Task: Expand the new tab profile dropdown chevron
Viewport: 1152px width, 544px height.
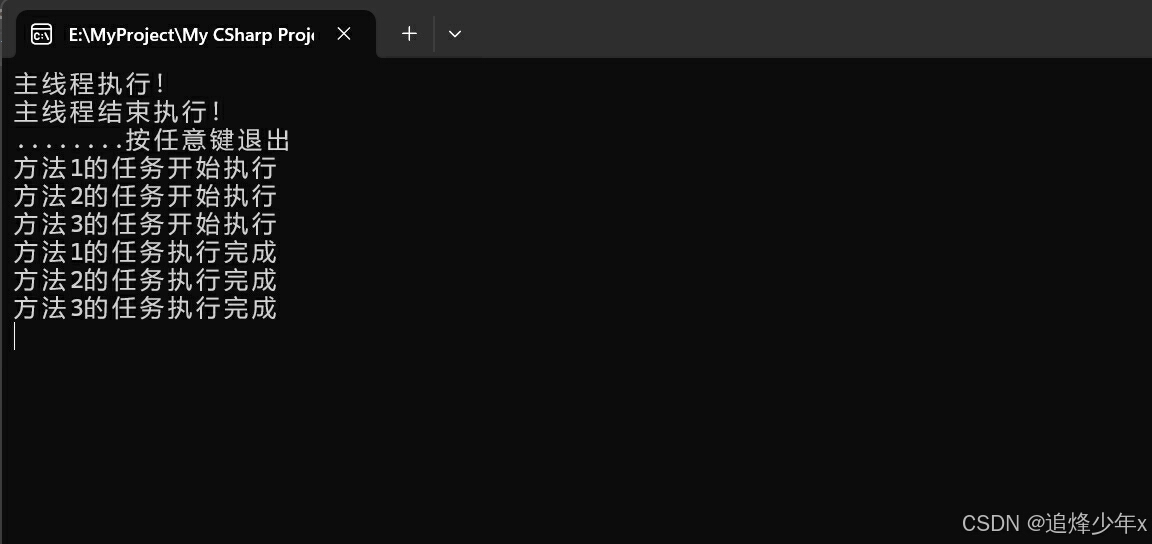Action: 455,34
